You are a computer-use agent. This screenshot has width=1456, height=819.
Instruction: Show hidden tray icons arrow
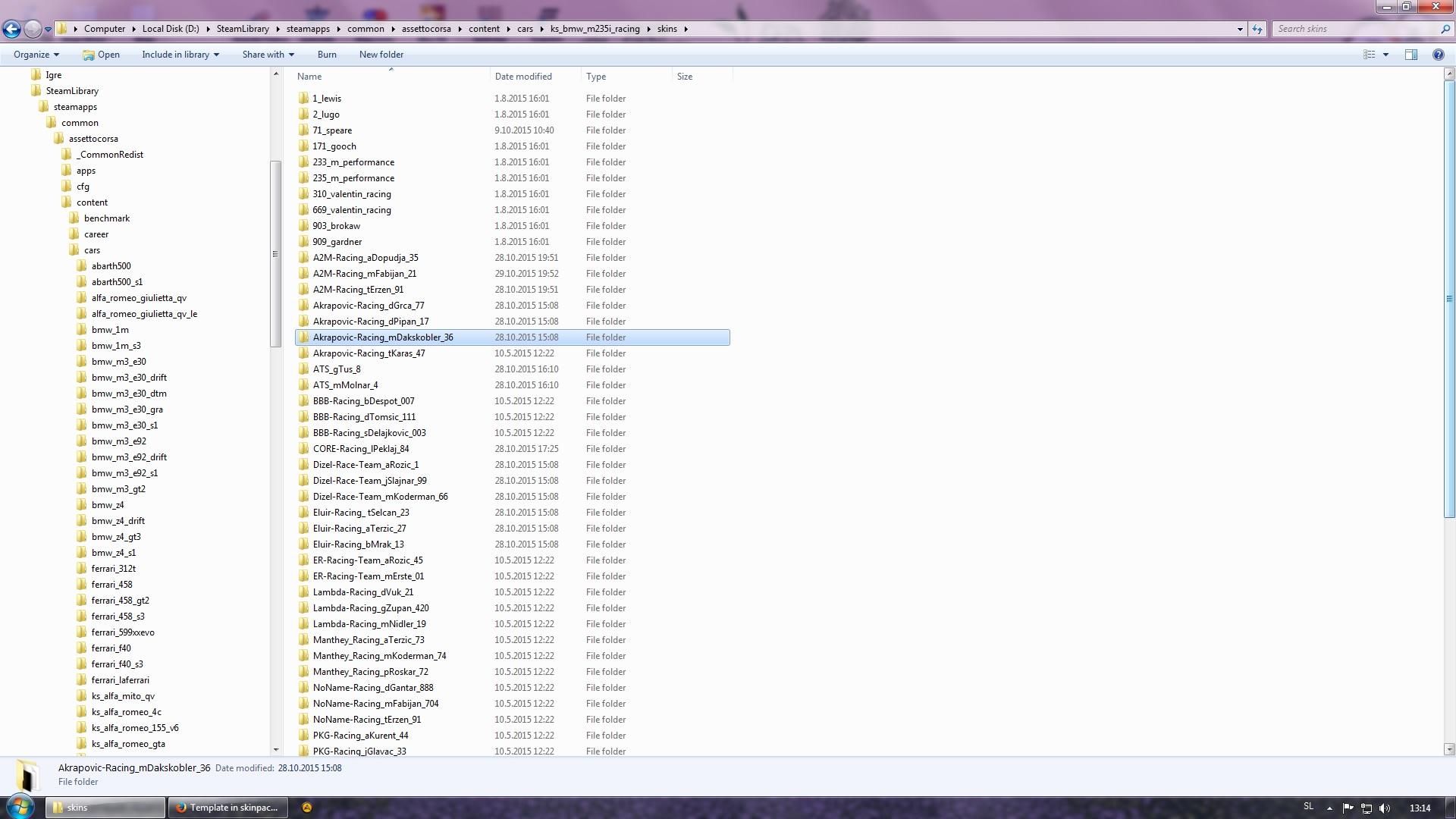pyautogui.click(x=1329, y=808)
